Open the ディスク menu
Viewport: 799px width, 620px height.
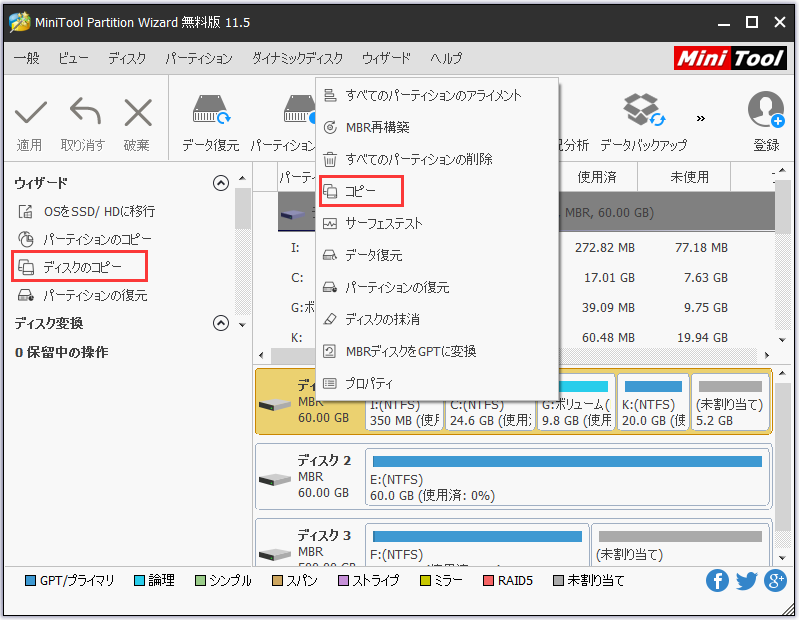point(127,58)
